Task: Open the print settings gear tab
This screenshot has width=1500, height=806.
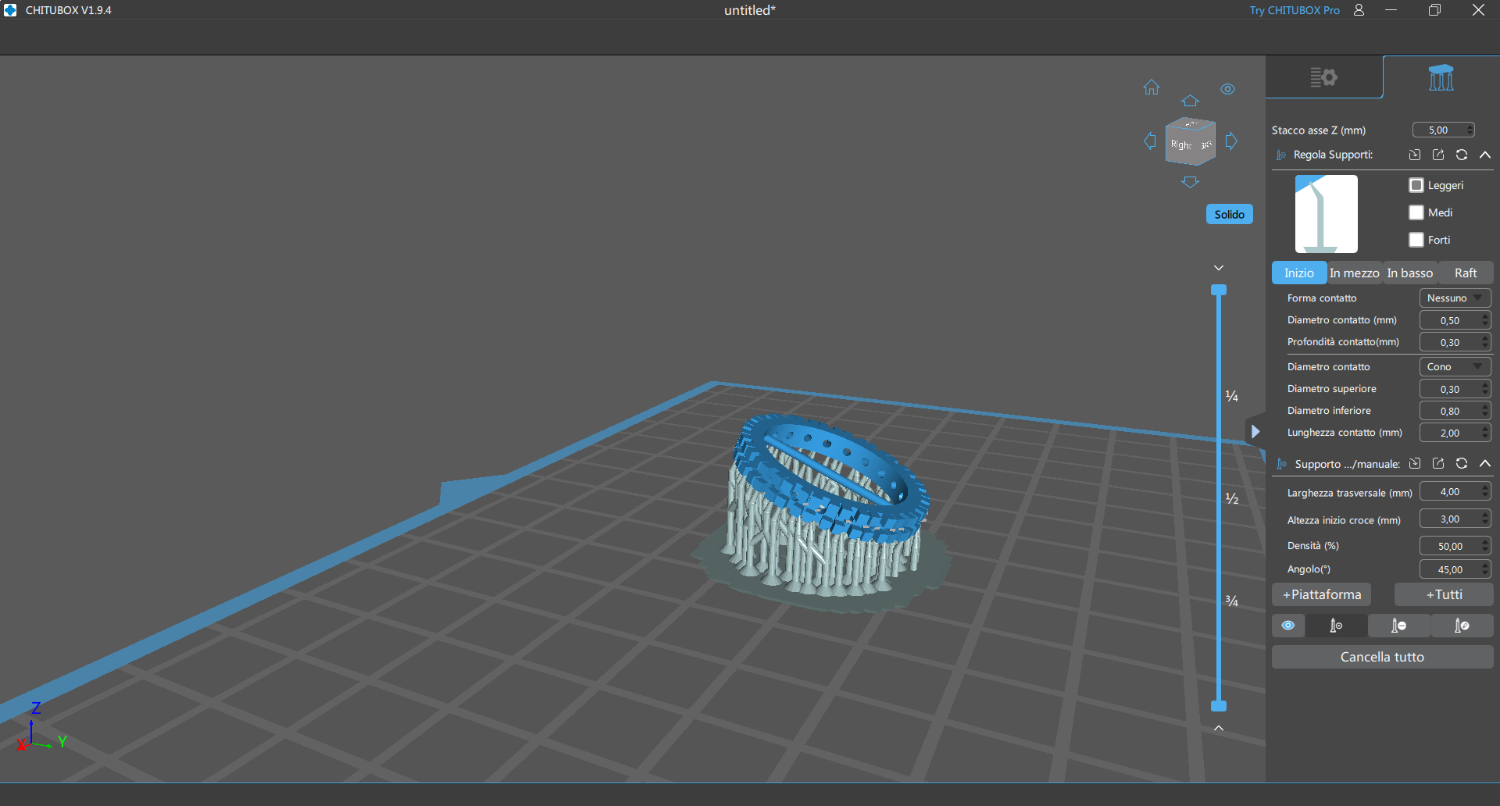Action: [1324, 77]
